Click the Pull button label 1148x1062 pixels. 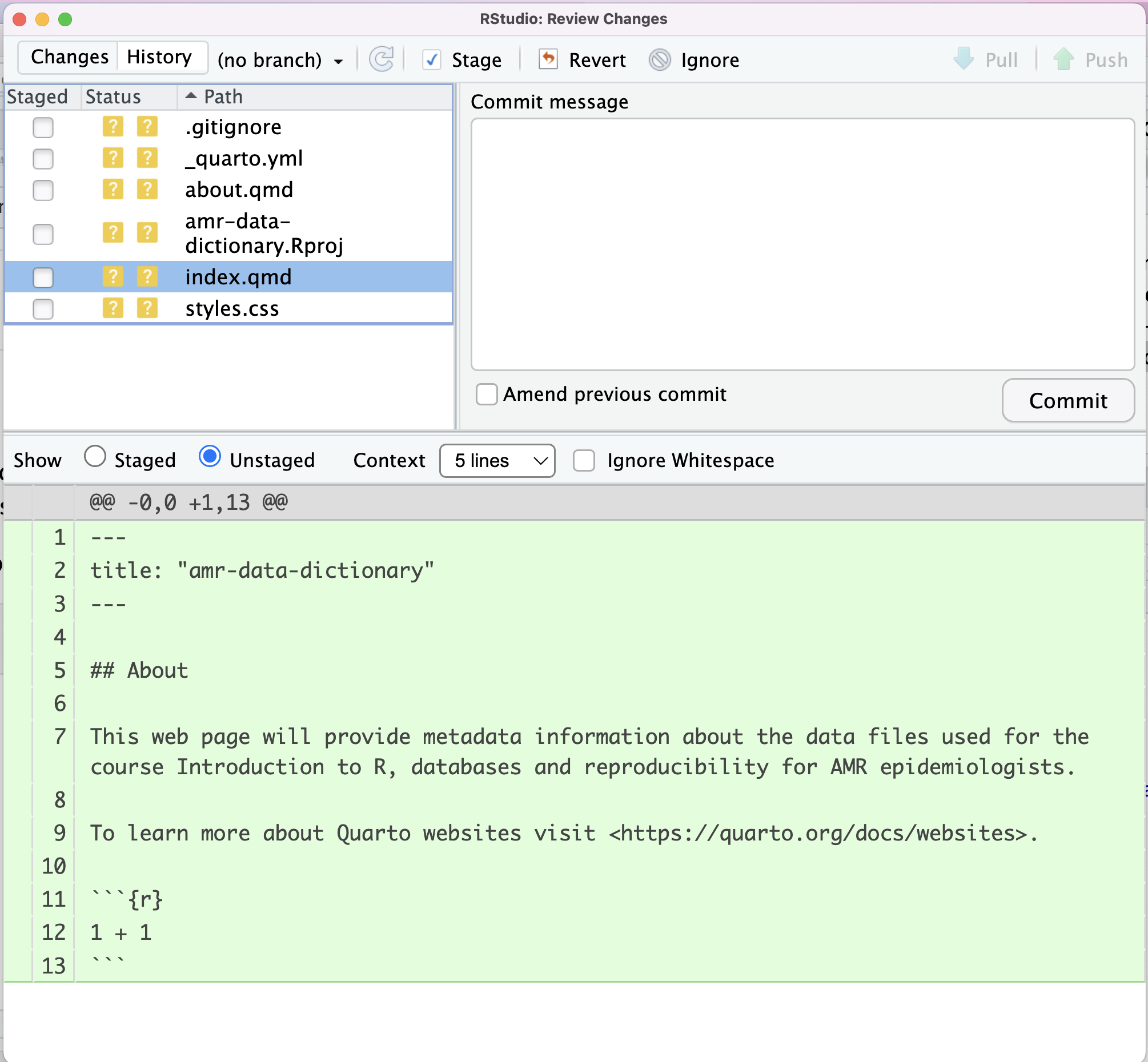pyautogui.click(x=1001, y=60)
